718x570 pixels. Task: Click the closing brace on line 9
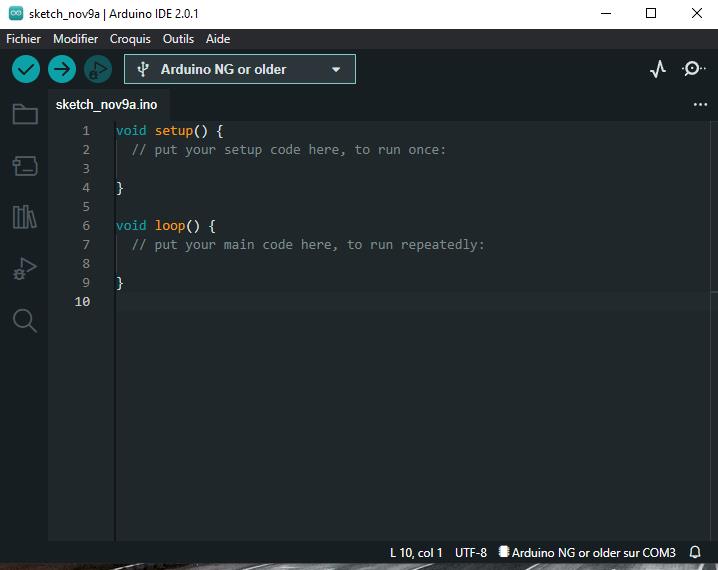coord(120,282)
